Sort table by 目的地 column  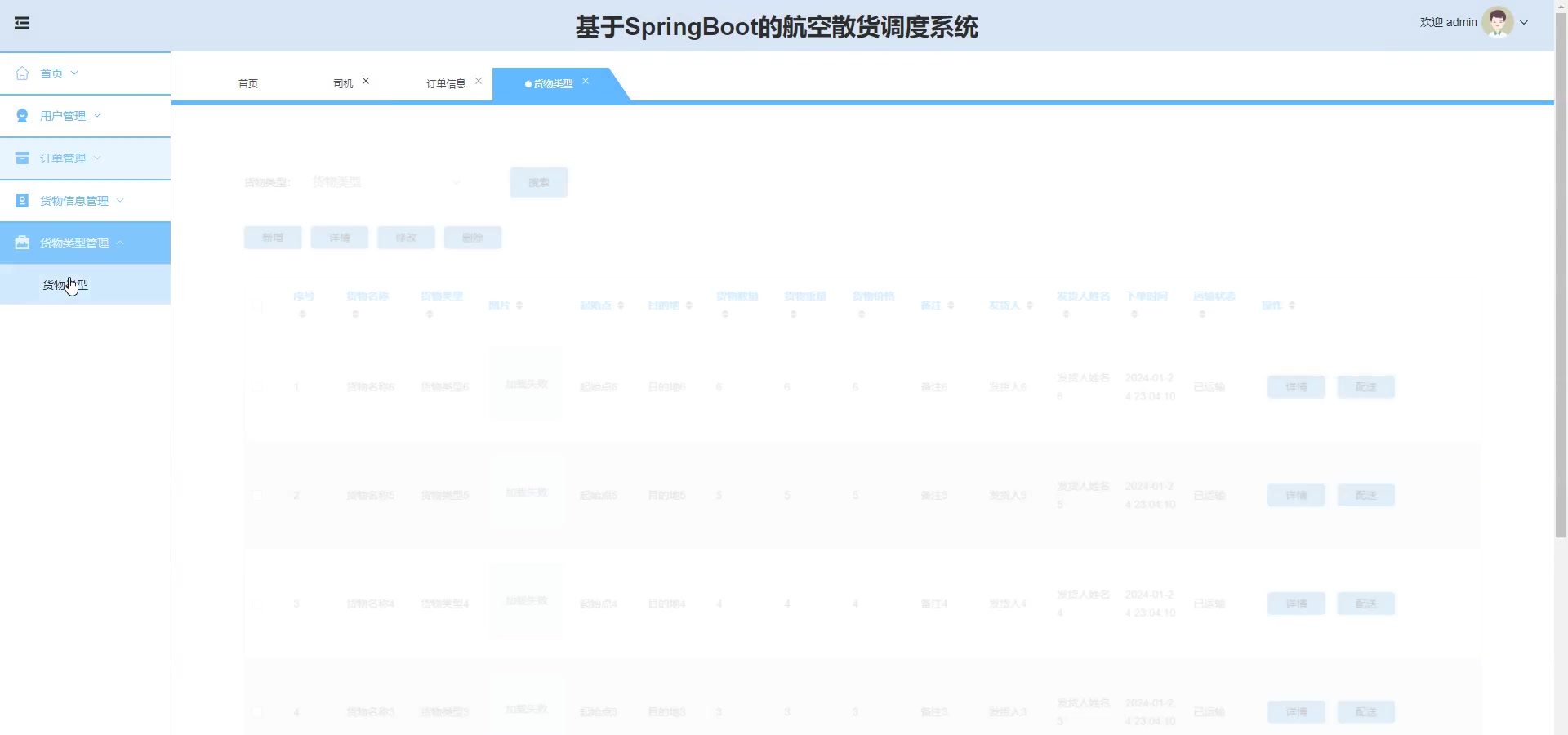click(x=689, y=305)
